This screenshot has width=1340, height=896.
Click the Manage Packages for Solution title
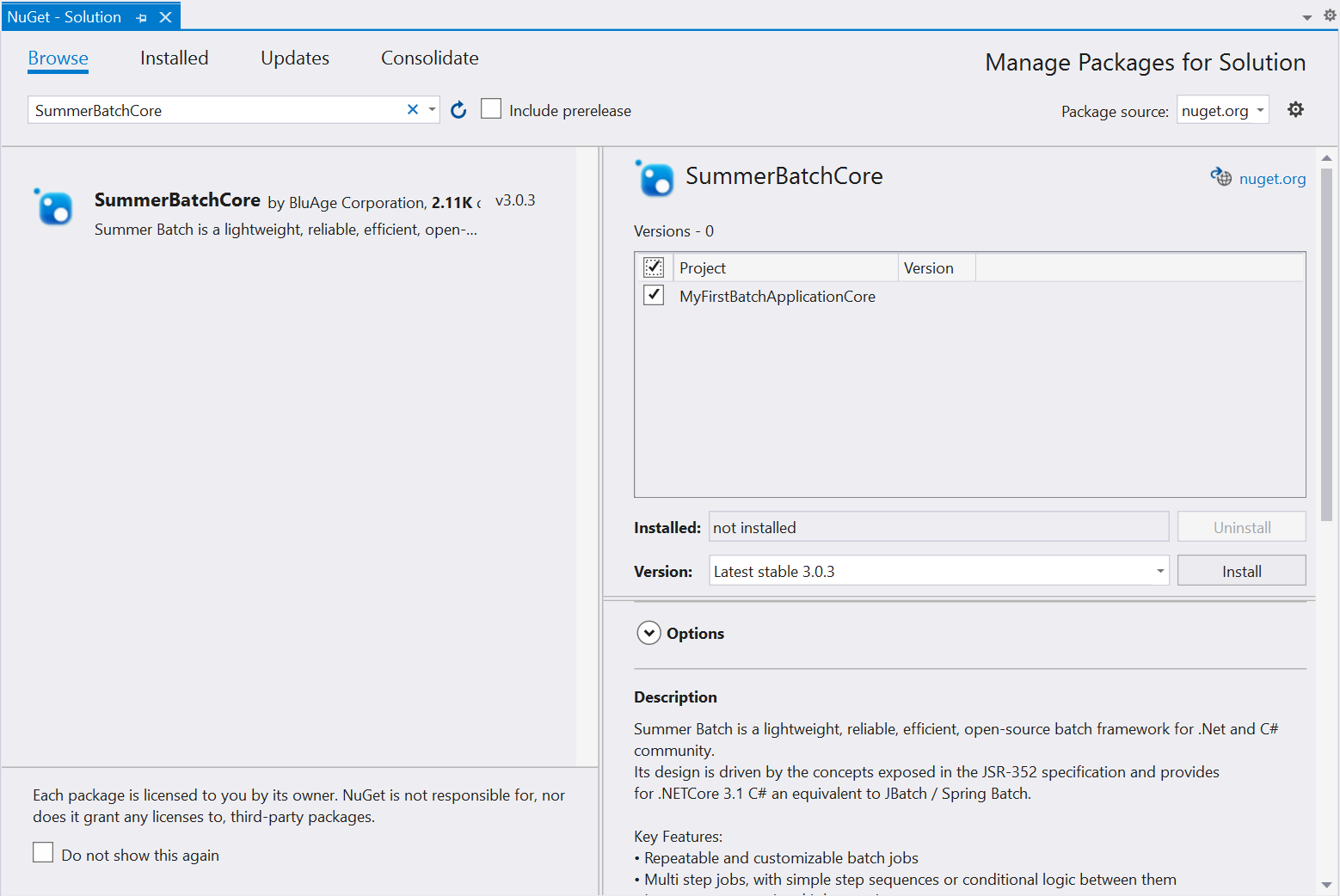pos(1145,62)
